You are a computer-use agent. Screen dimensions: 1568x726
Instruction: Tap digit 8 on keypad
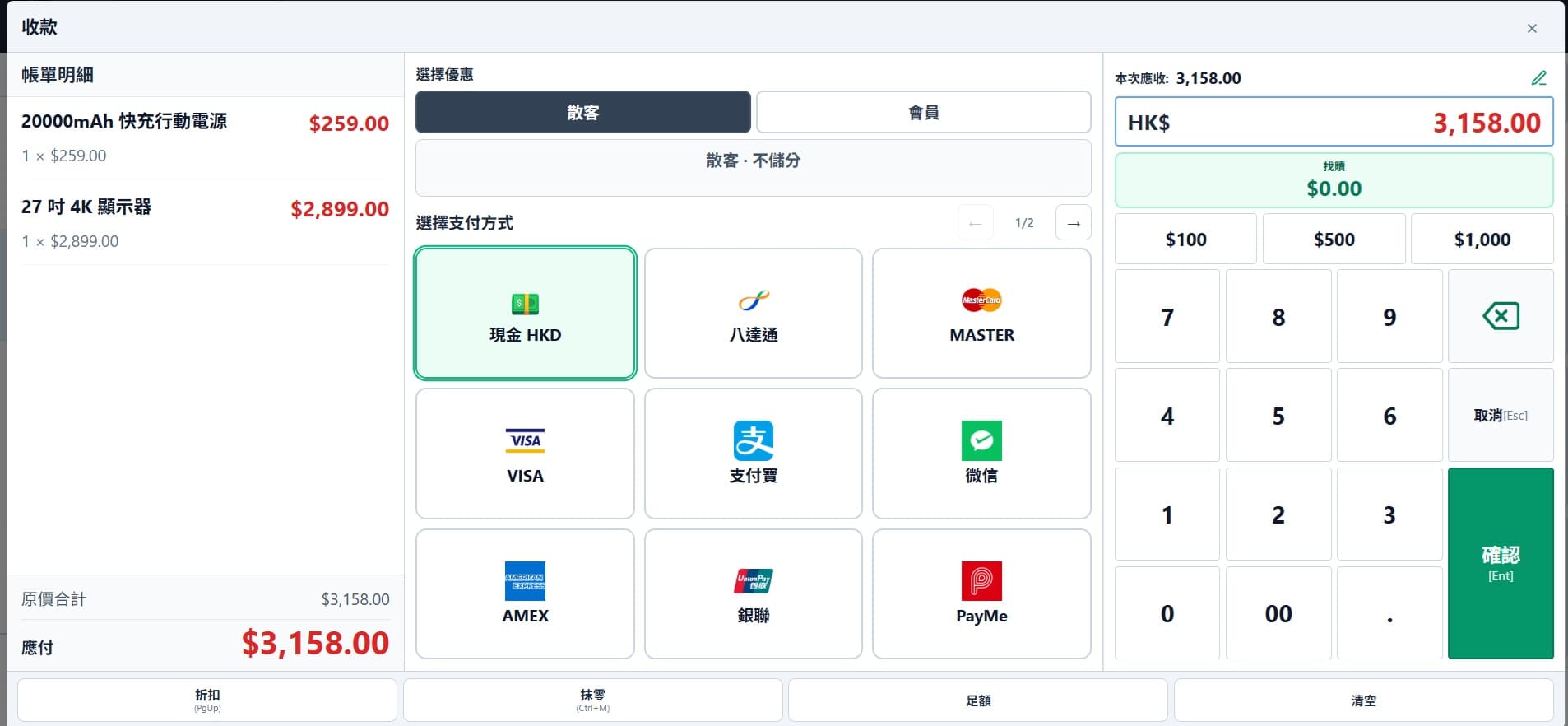coord(1278,316)
